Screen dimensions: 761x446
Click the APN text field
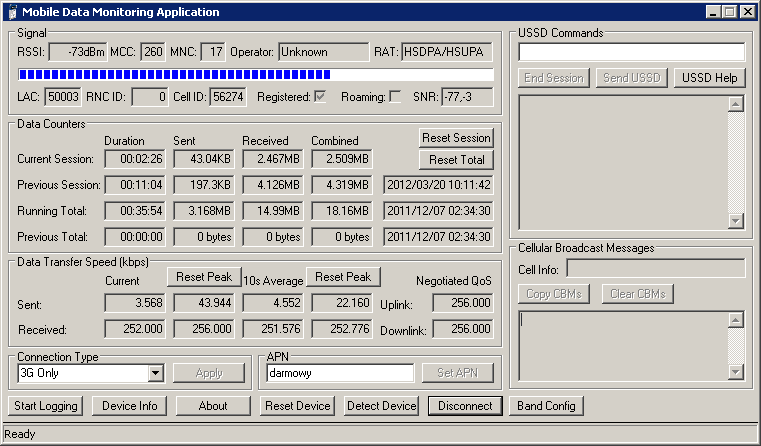coord(340,373)
